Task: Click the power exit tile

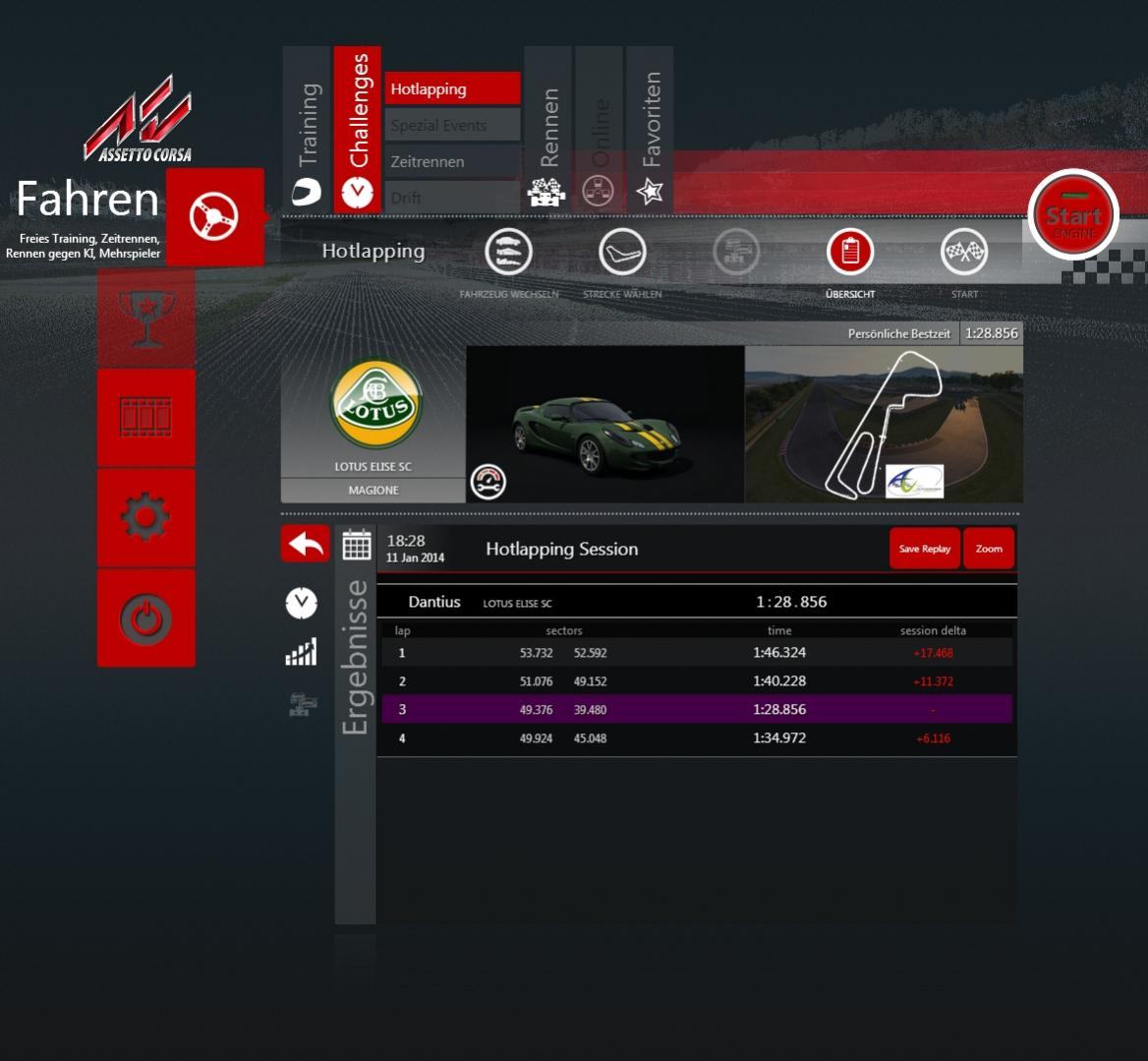Action: (146, 619)
